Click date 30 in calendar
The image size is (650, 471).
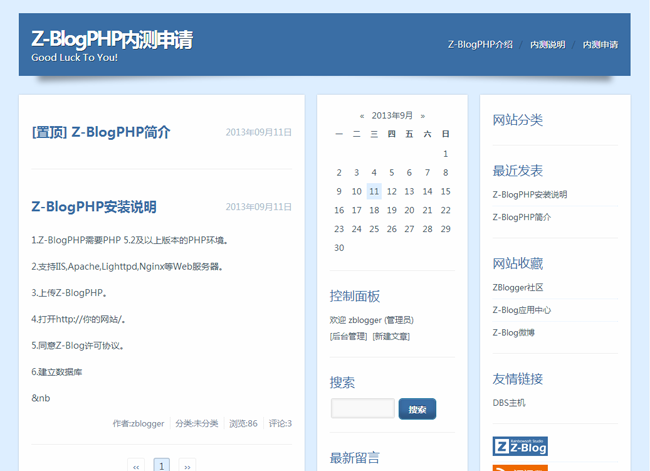coord(339,248)
